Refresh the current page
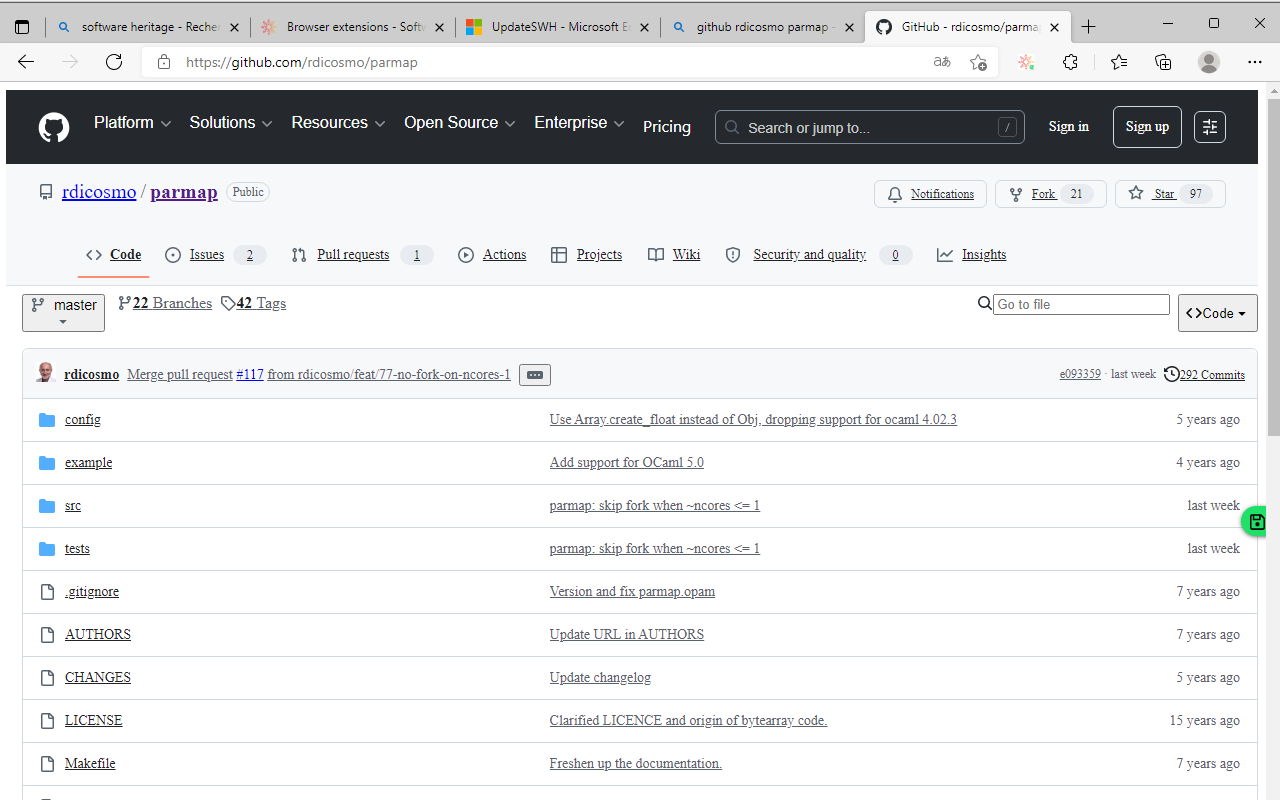Image resolution: width=1280 pixels, height=800 pixels. pyautogui.click(x=114, y=62)
